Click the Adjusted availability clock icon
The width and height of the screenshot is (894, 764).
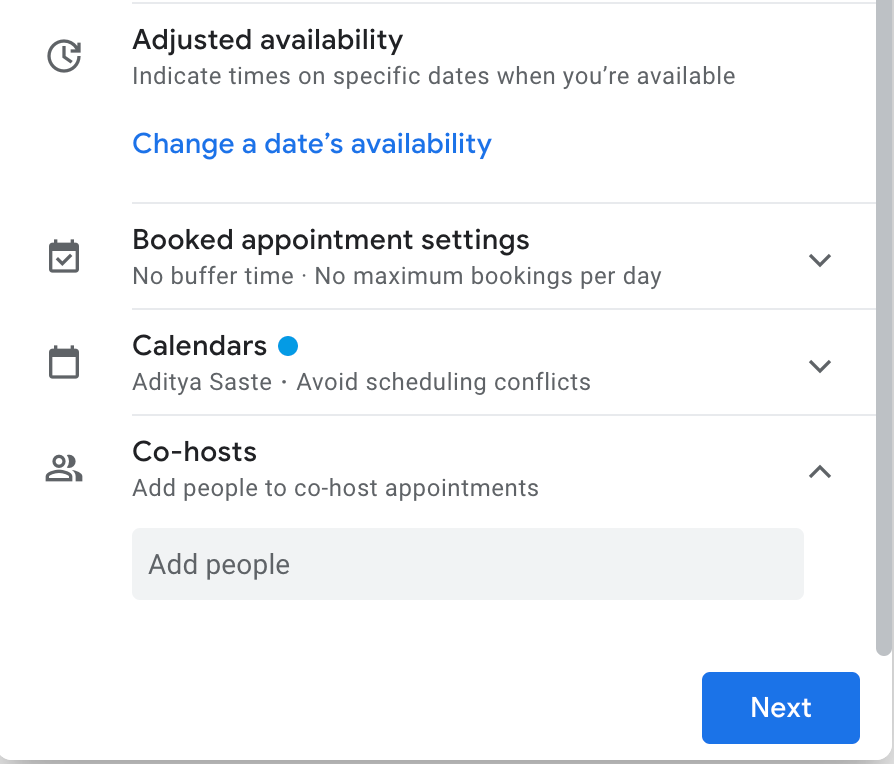pos(64,56)
